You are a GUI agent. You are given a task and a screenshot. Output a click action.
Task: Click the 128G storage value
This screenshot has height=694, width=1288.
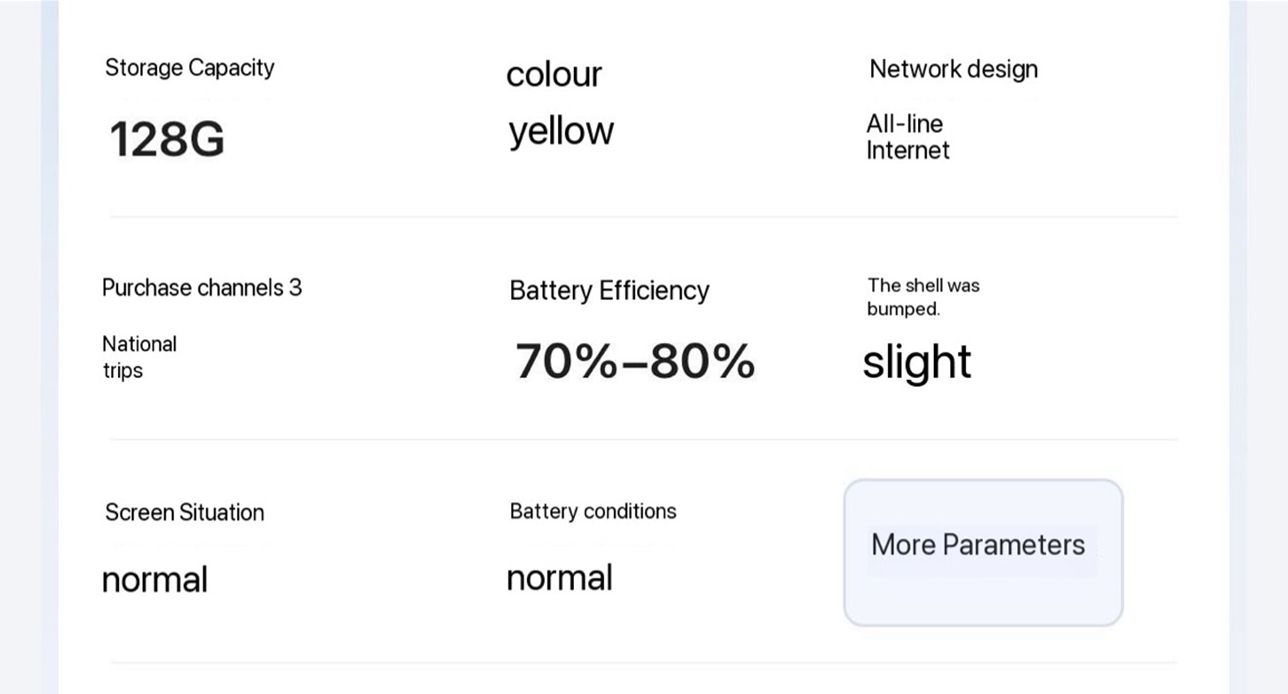(167, 138)
